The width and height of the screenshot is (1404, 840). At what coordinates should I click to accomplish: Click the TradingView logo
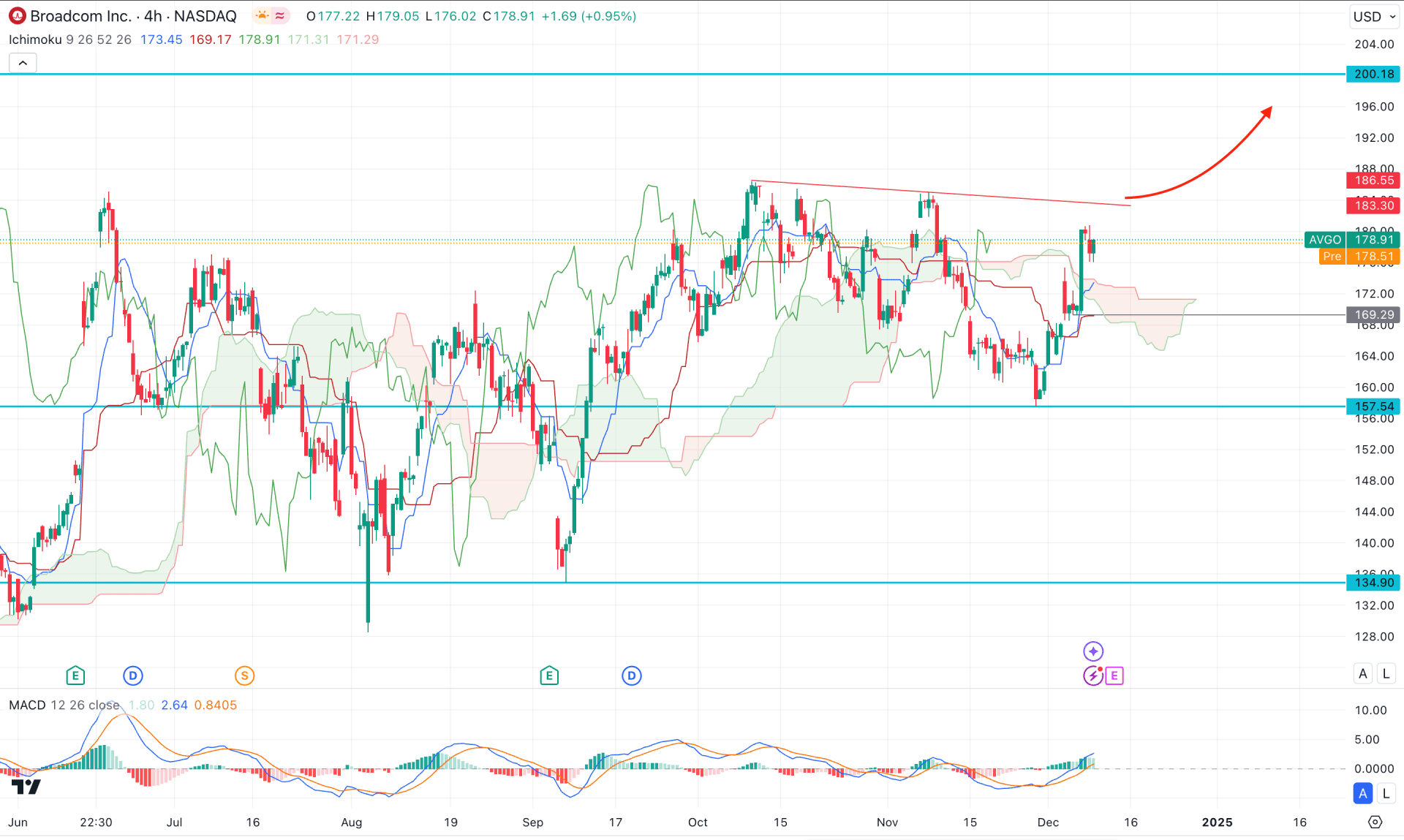tap(26, 787)
